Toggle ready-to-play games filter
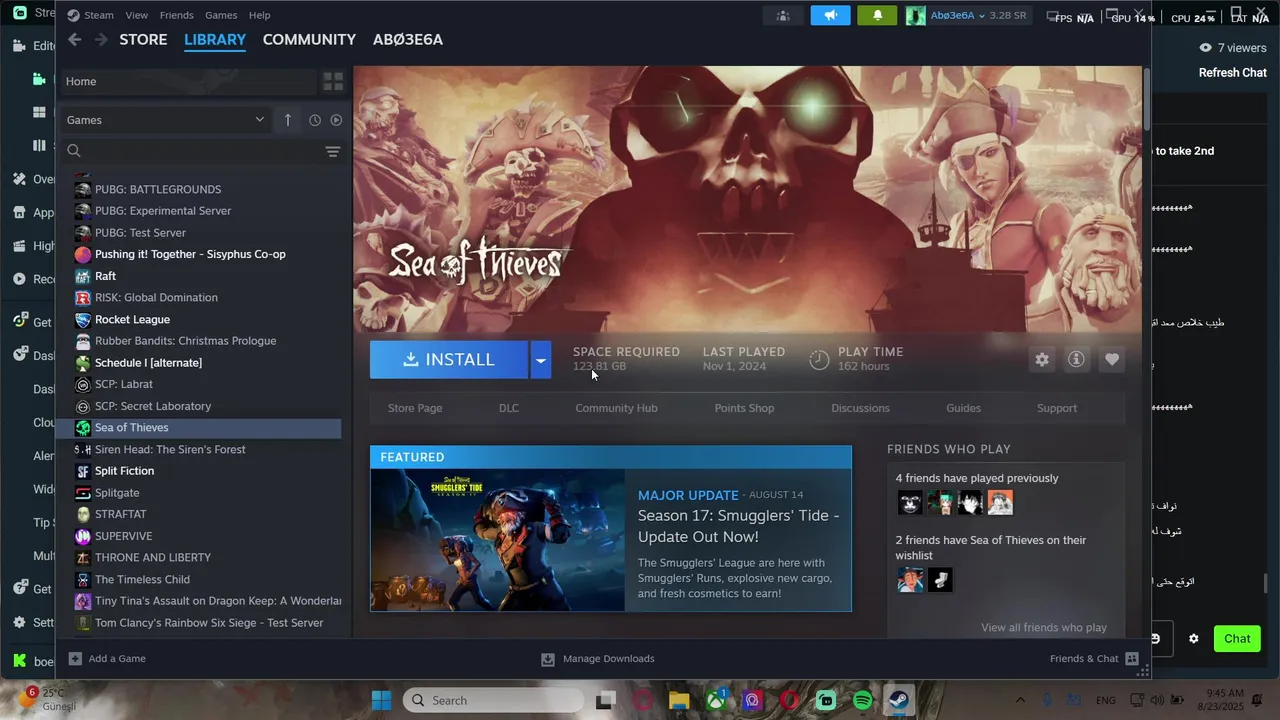 point(336,120)
